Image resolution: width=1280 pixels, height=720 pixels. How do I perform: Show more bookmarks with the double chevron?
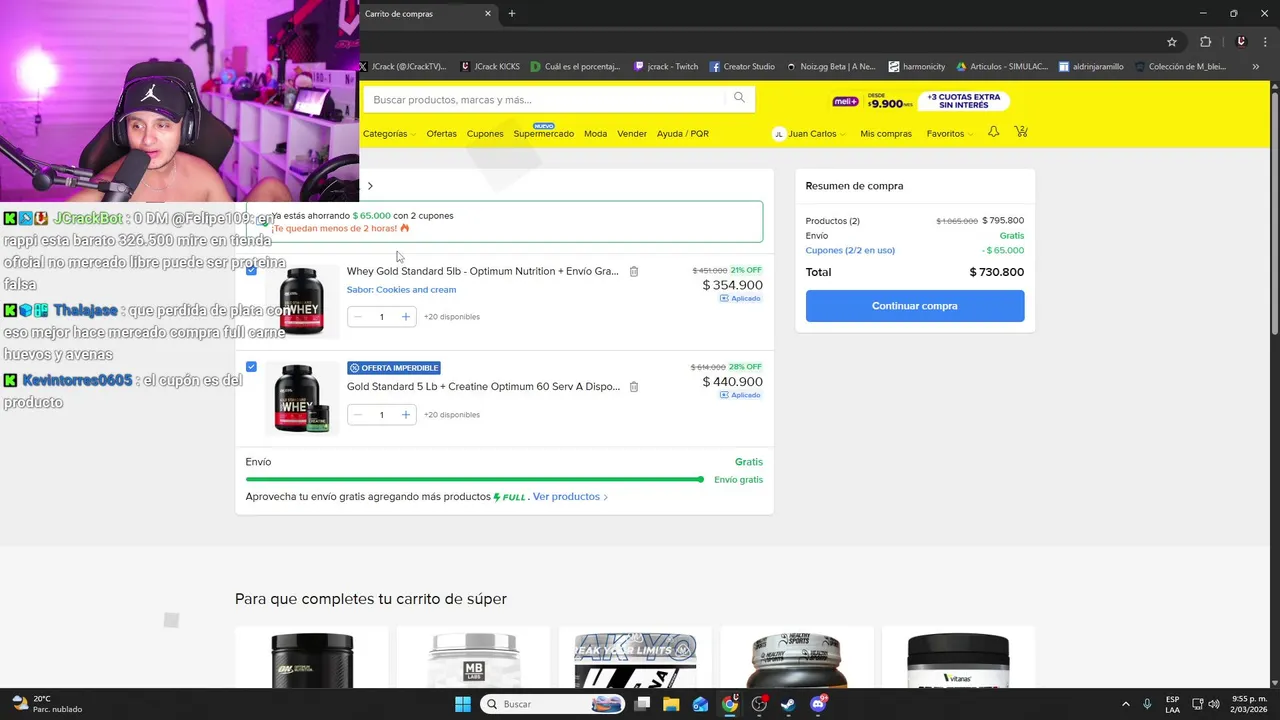pyautogui.click(x=1255, y=67)
